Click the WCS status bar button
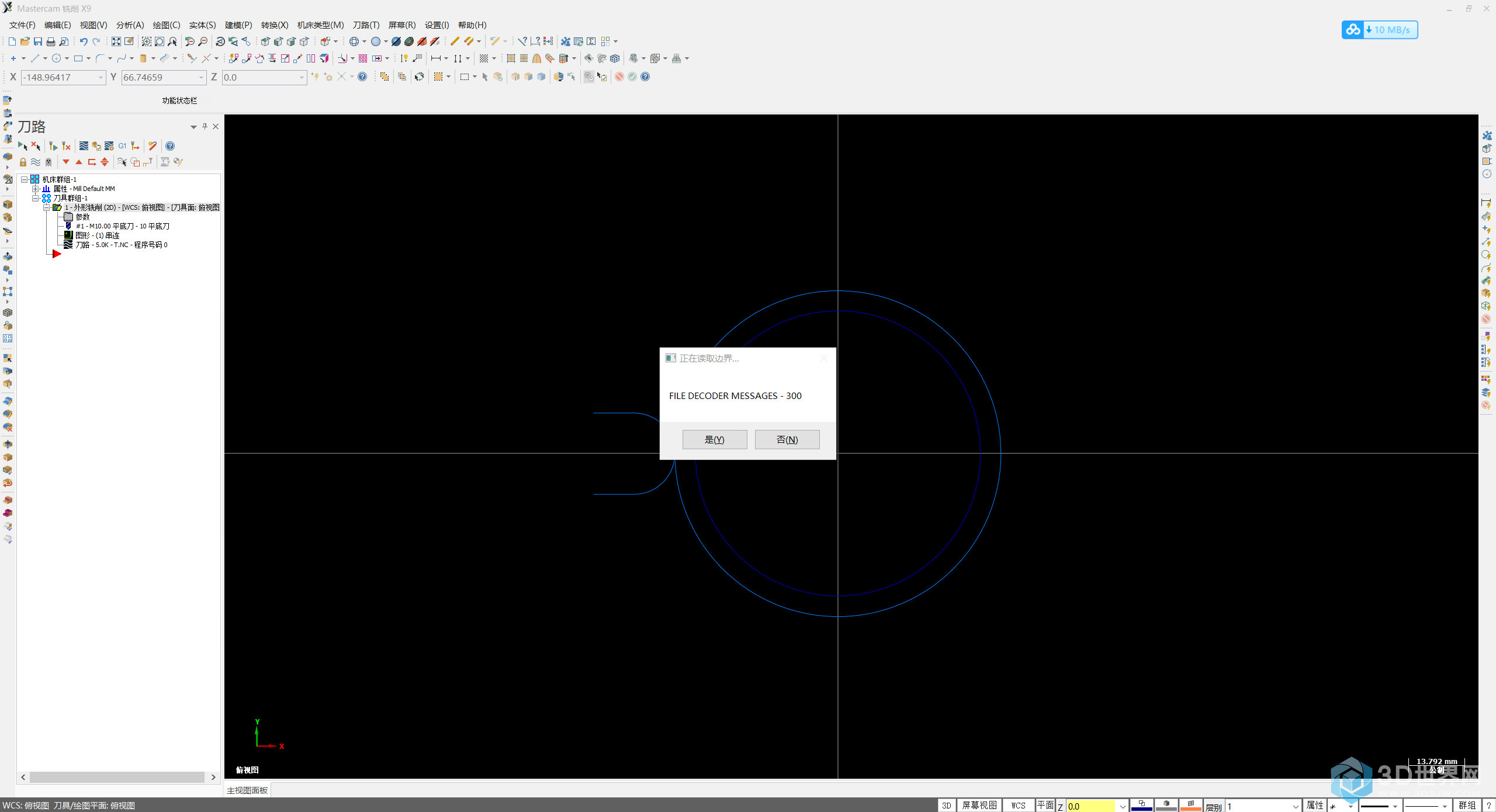This screenshot has height=812, width=1496. pyautogui.click(x=1018, y=806)
